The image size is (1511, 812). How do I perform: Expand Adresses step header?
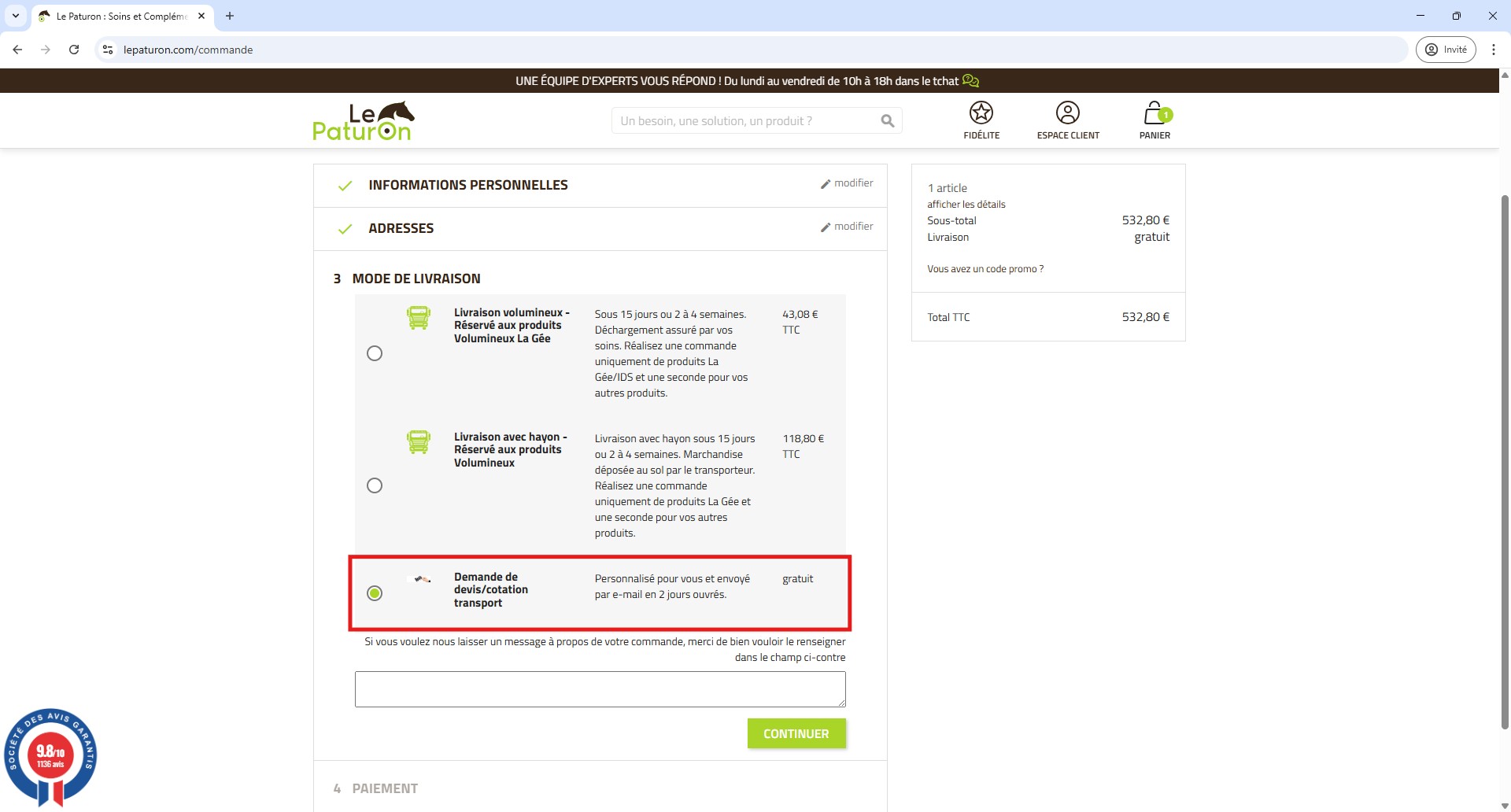[x=401, y=228]
